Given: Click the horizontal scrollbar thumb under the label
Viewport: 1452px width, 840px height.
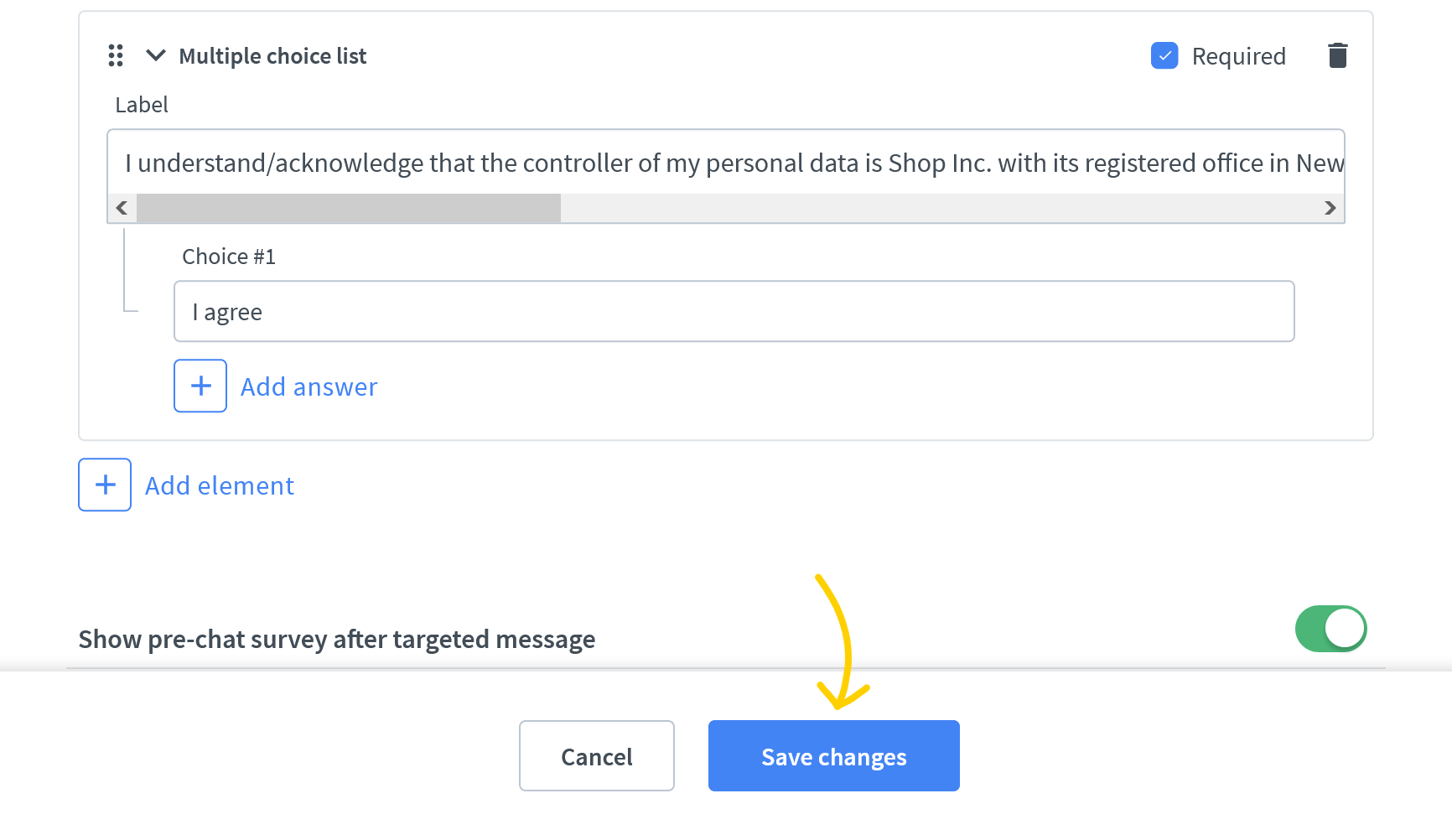Looking at the screenshot, I should tap(348, 207).
